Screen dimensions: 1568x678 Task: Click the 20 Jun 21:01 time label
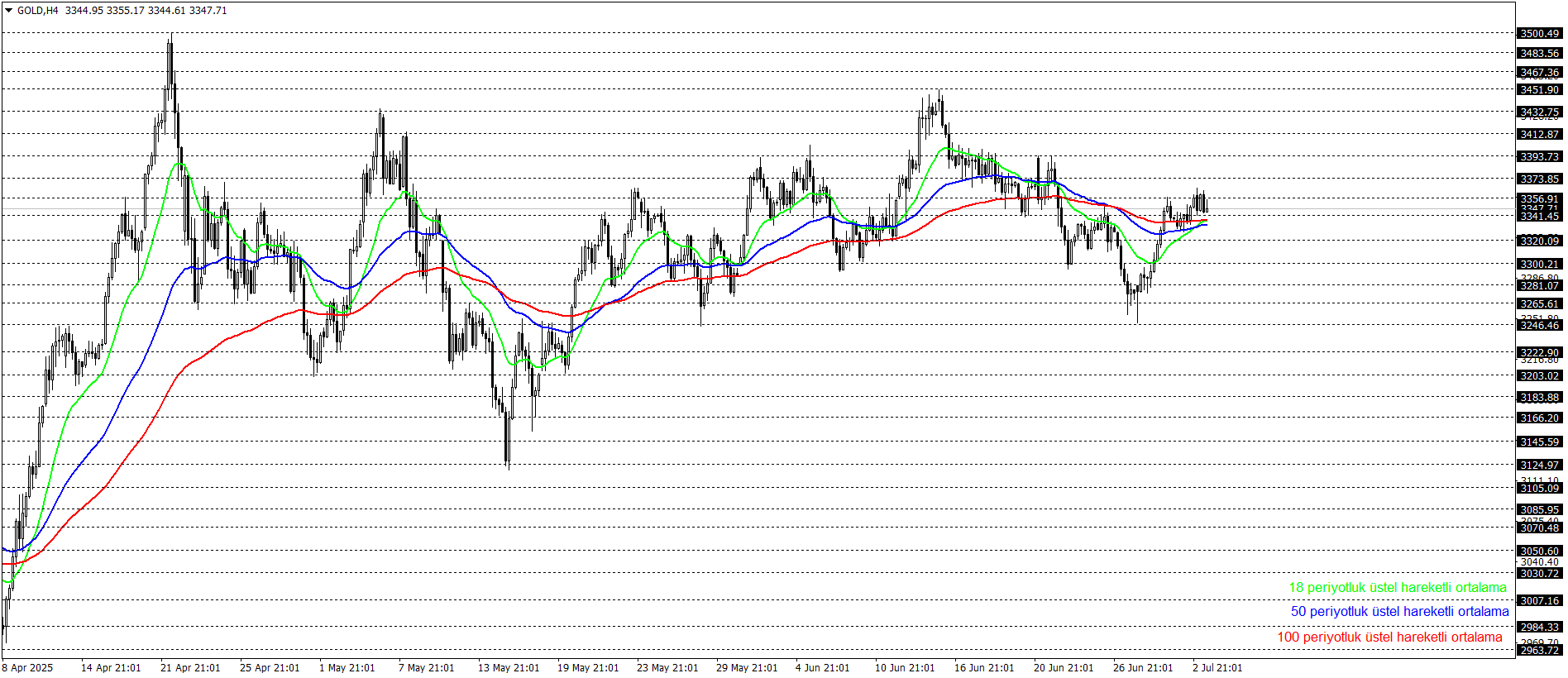(1064, 668)
